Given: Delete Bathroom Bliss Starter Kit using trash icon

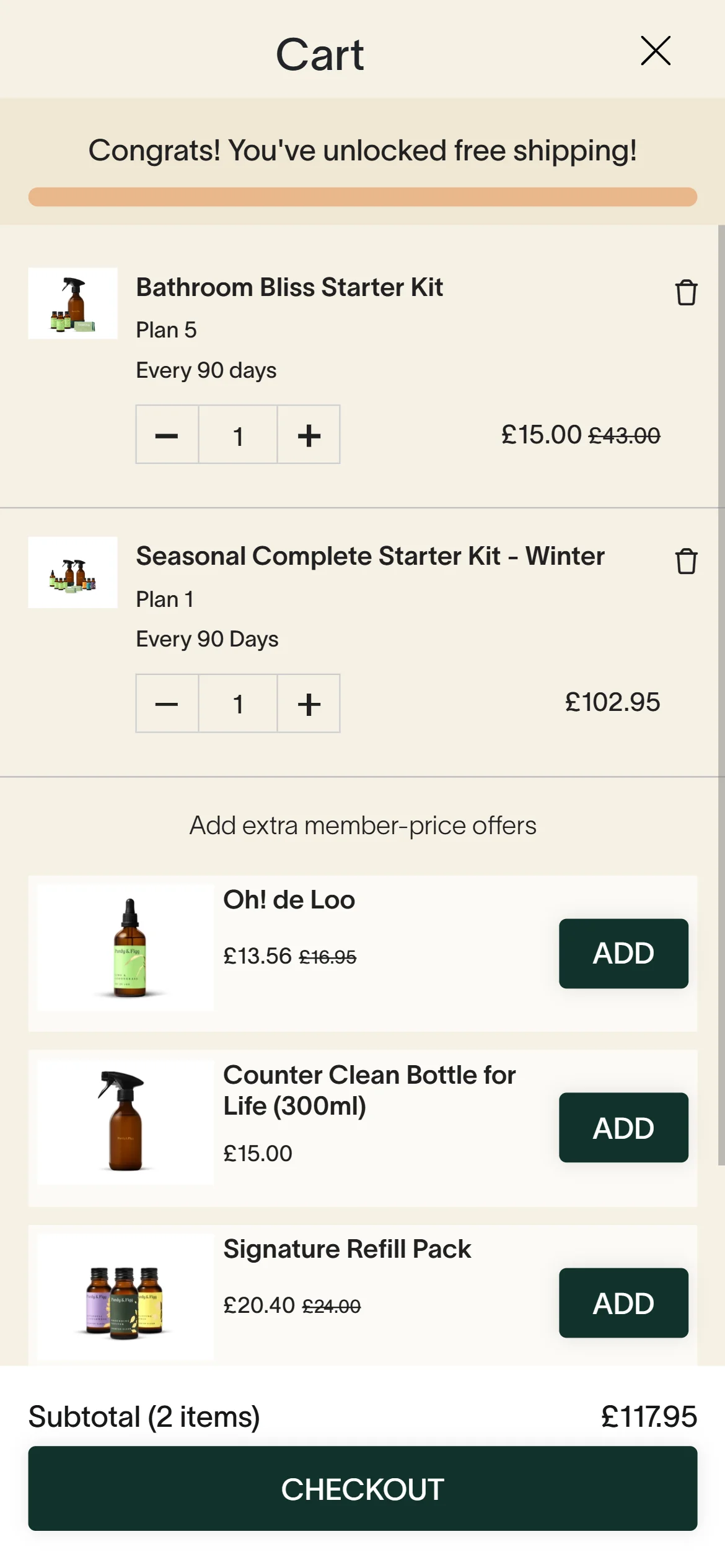Looking at the screenshot, I should click(x=686, y=292).
